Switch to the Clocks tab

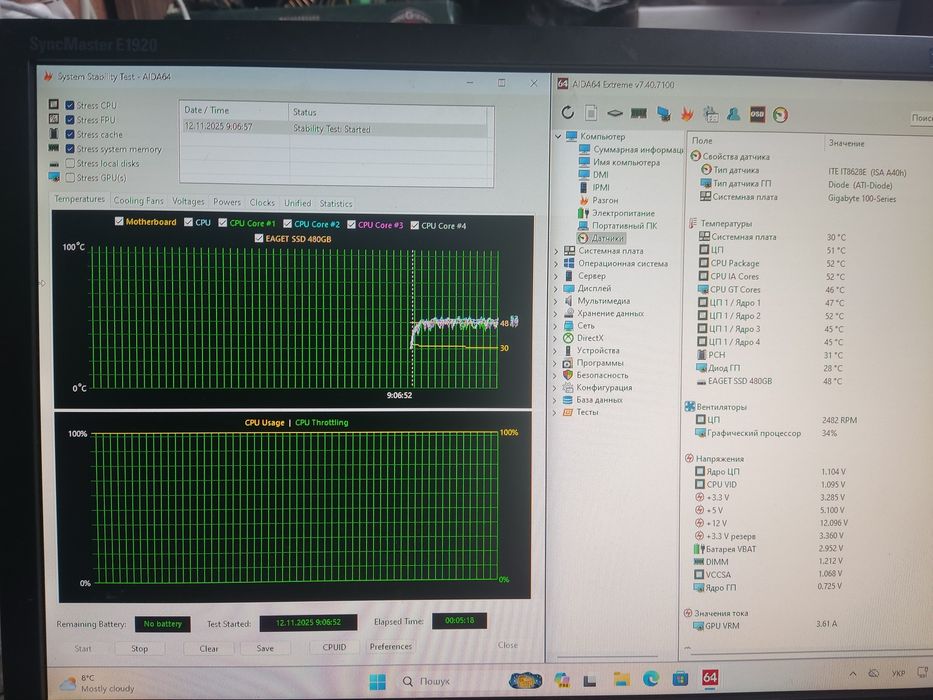tap(262, 202)
